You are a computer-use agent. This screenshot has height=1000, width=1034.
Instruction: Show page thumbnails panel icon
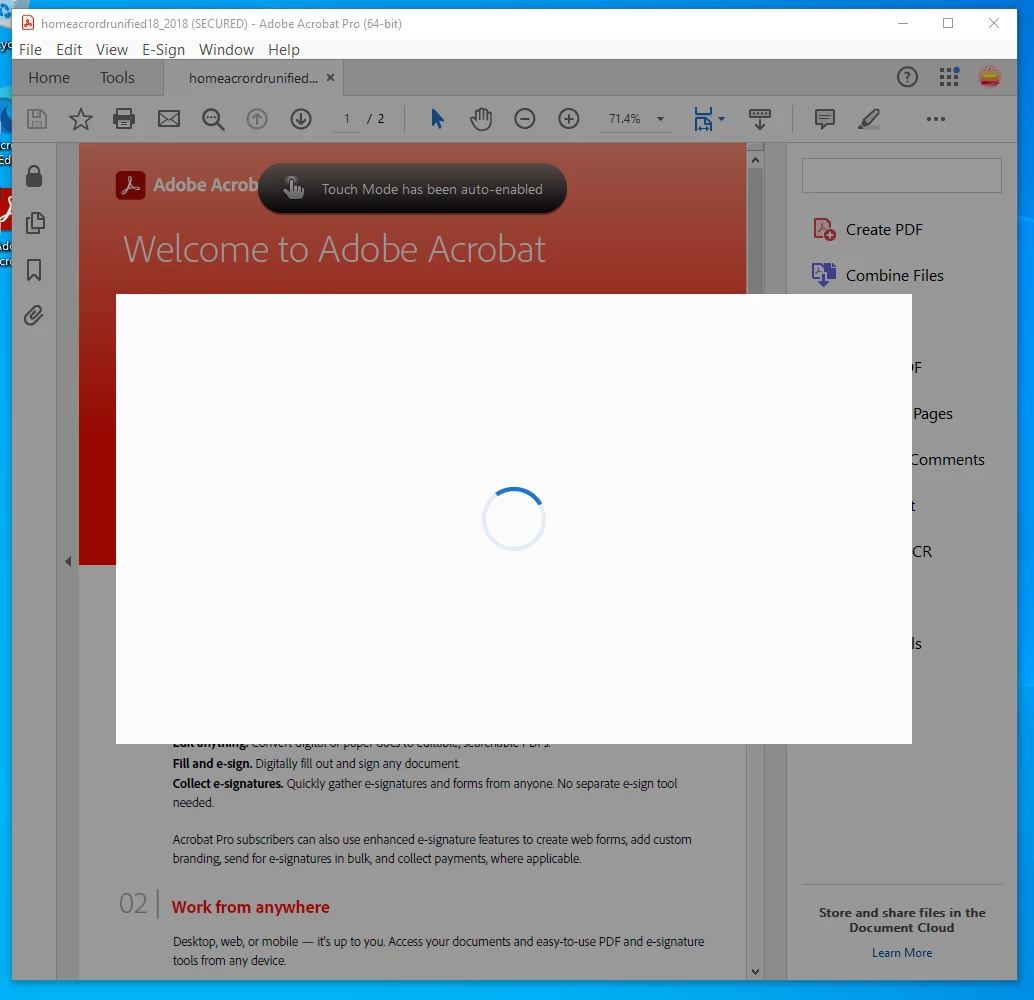click(x=35, y=223)
